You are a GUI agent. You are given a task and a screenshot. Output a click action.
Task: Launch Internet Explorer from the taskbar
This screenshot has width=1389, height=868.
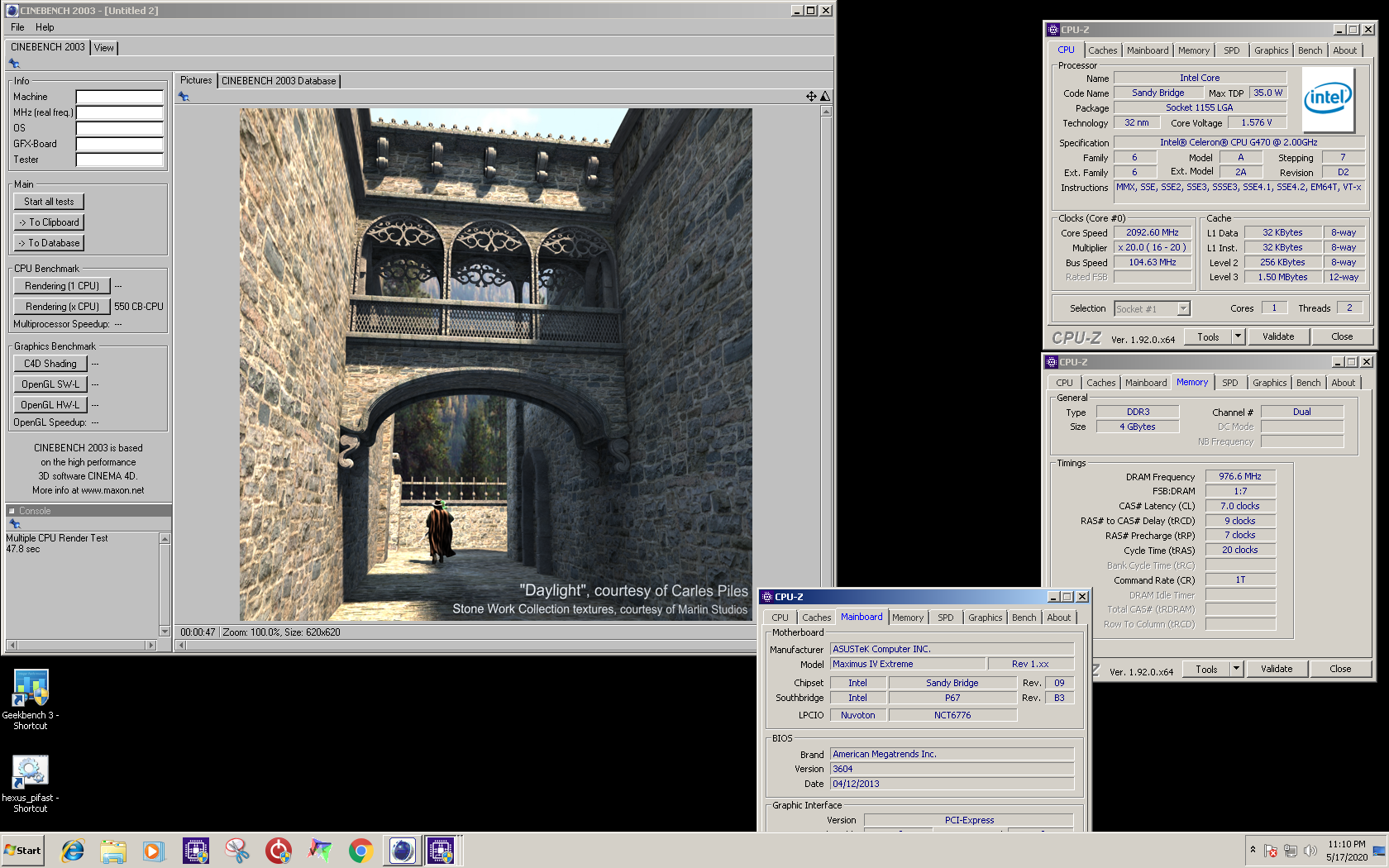click(x=73, y=850)
